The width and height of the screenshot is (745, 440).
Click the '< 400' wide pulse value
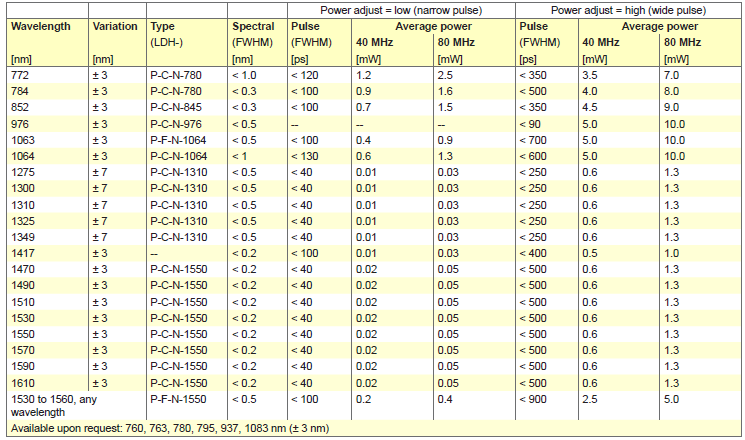tap(533, 253)
